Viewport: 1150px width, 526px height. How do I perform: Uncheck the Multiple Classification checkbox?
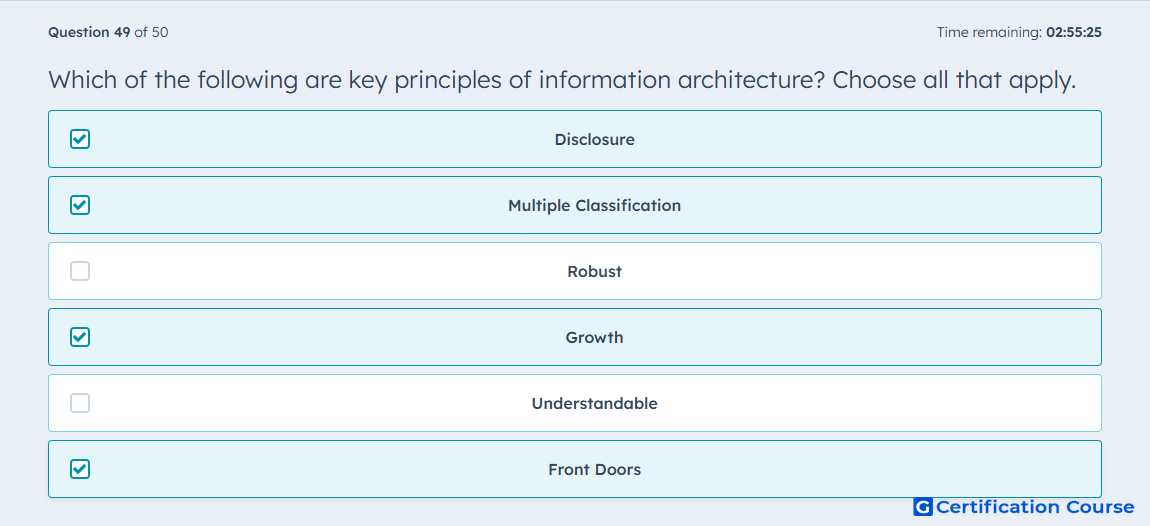click(x=80, y=205)
